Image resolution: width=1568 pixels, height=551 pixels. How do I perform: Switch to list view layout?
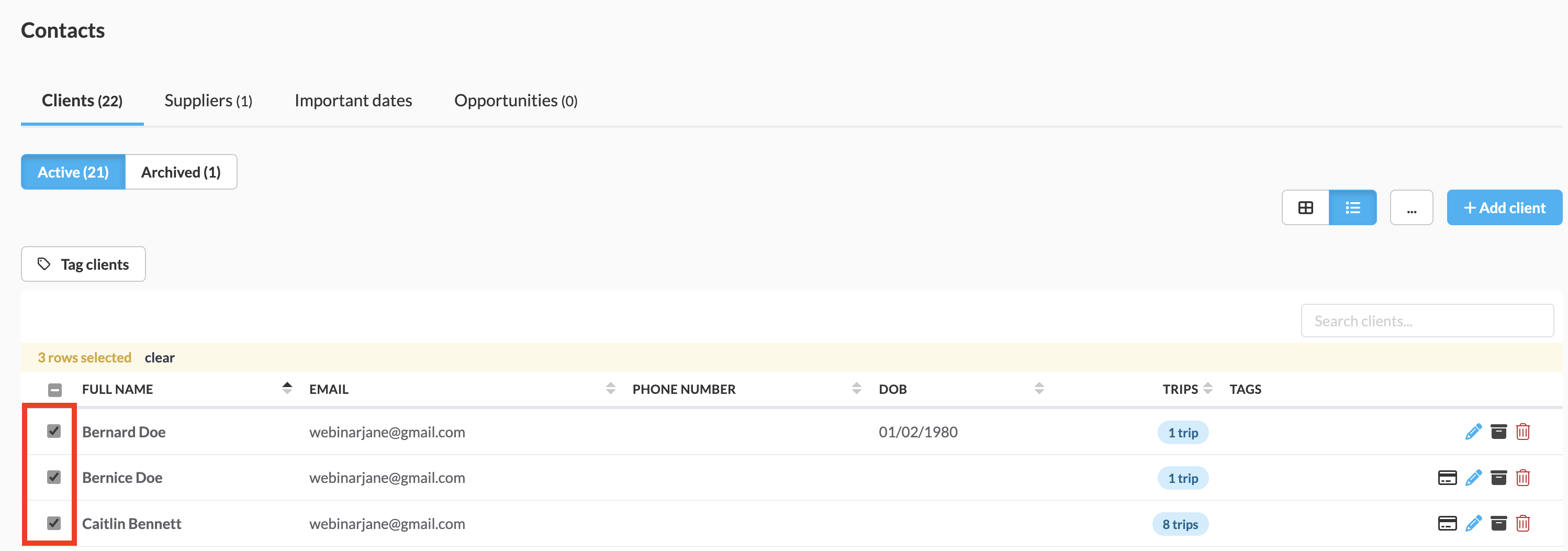(1352, 207)
